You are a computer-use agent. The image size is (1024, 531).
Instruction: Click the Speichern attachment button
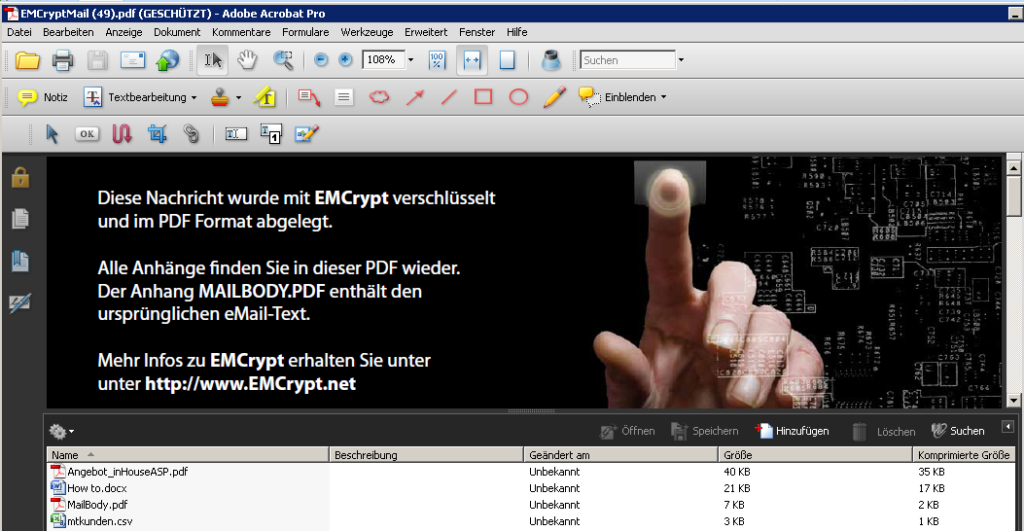705,431
